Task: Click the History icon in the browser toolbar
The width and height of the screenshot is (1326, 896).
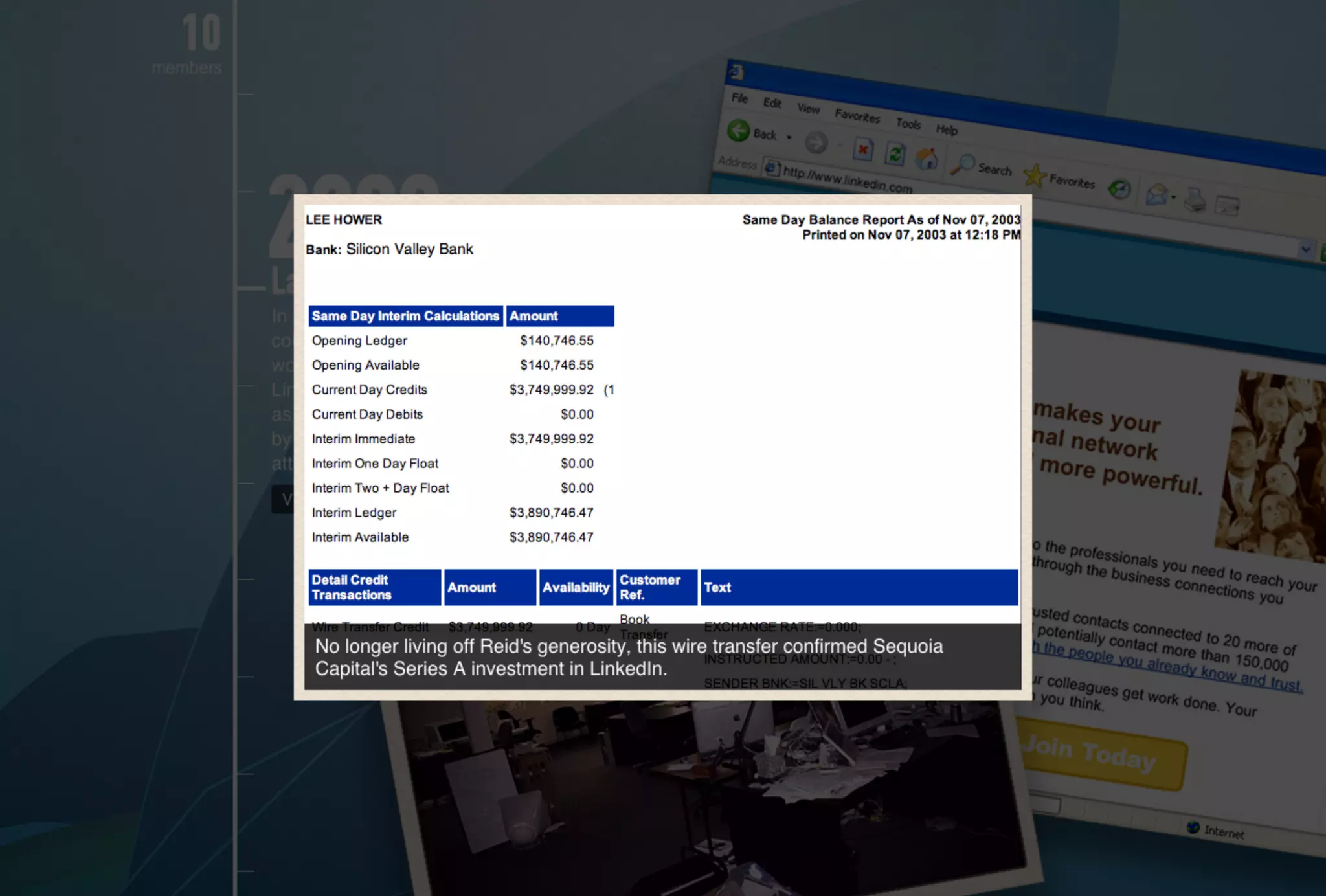Action: [1119, 189]
